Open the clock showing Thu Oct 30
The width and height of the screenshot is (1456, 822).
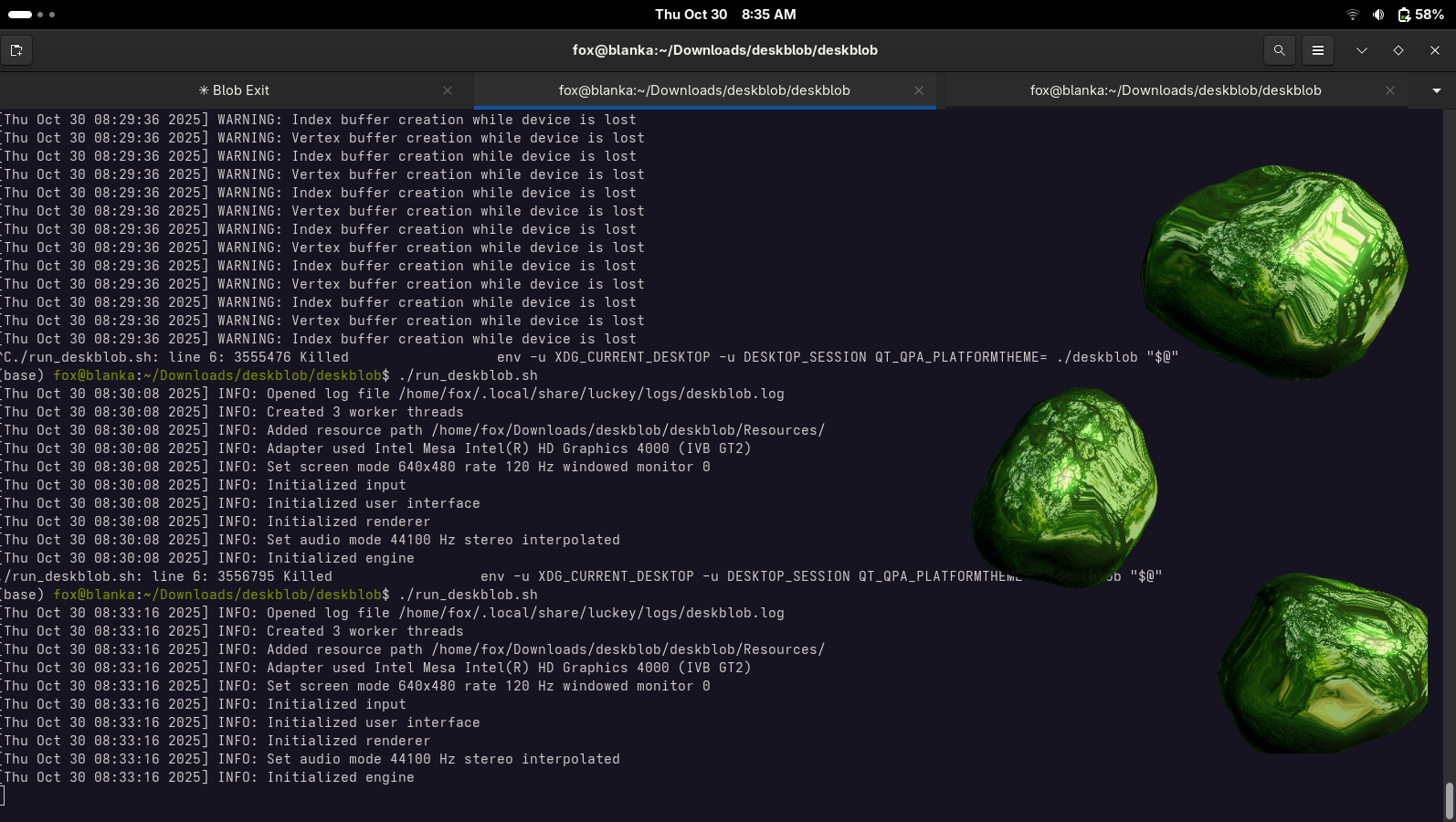[725, 15]
